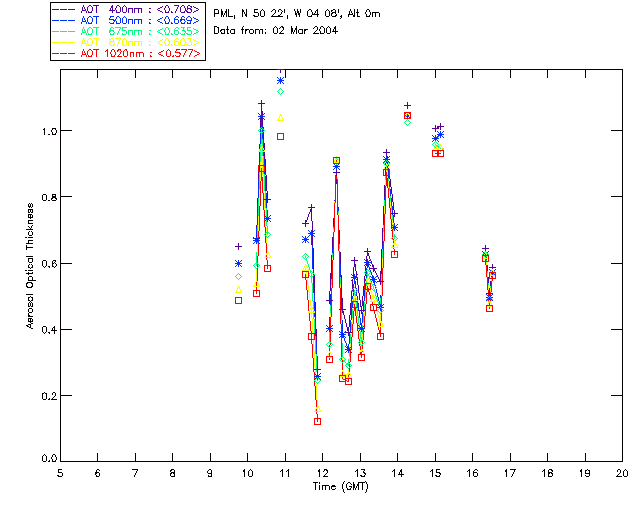Click the y-axis tick label 0.0
Viewport: 640px width, 512px height.
click(x=49, y=459)
